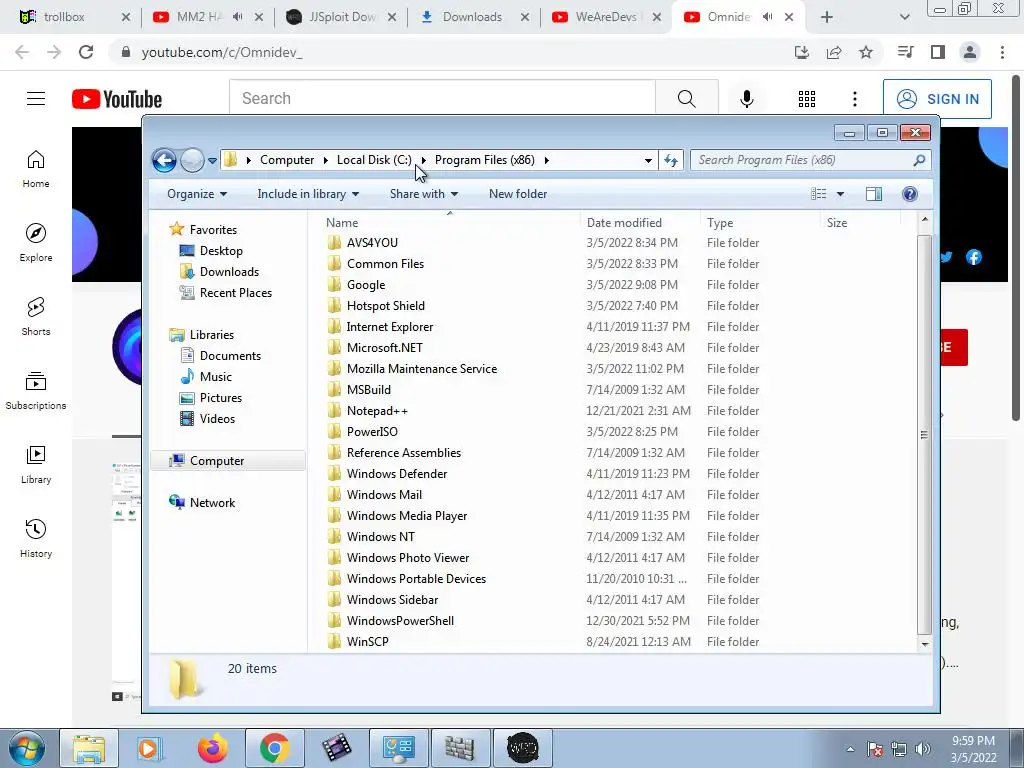1024x768 pixels.
Task: Reload the page in Chrome
Action: click(x=86, y=52)
